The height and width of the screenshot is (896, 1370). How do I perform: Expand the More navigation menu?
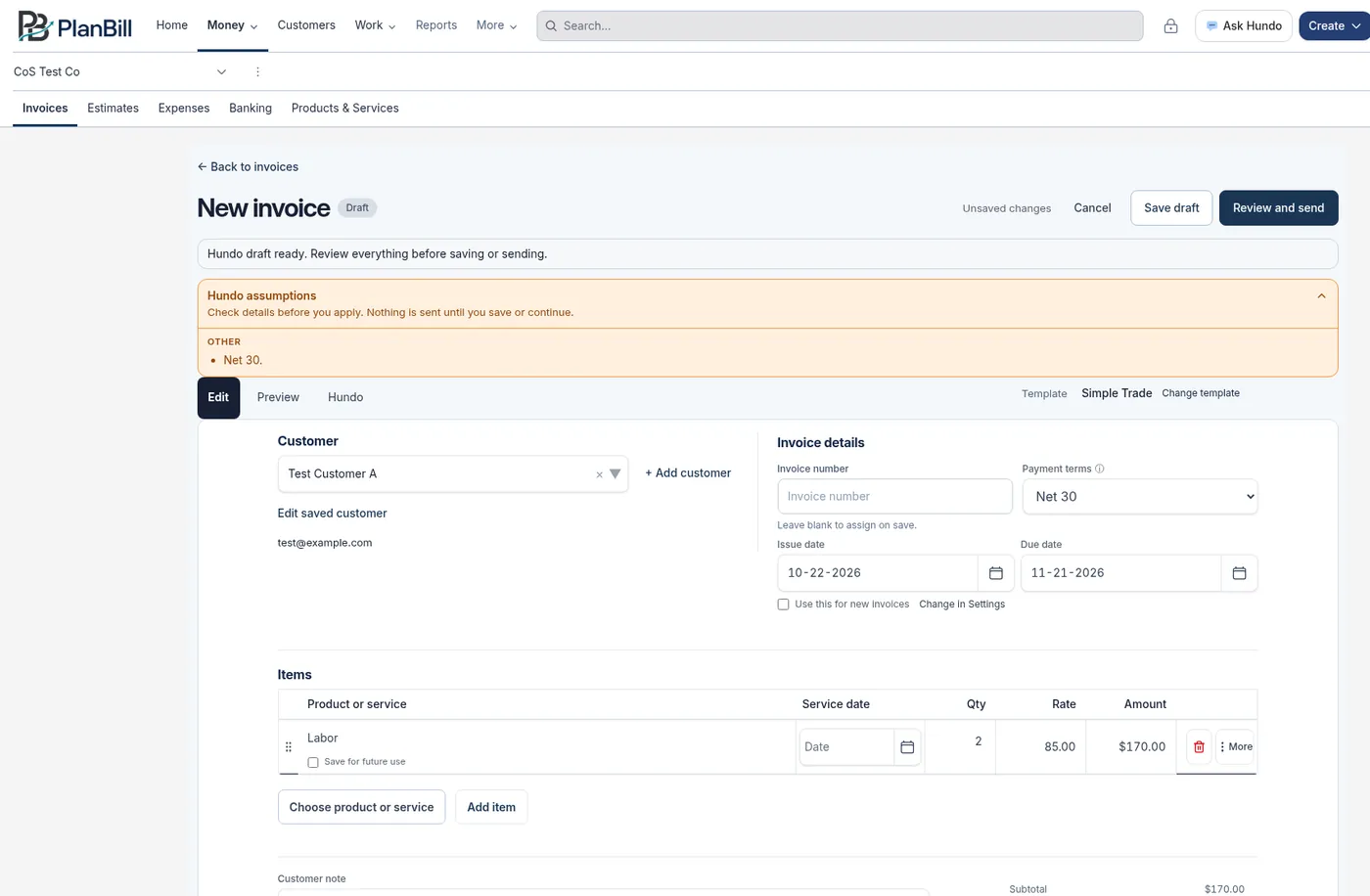coord(496,25)
